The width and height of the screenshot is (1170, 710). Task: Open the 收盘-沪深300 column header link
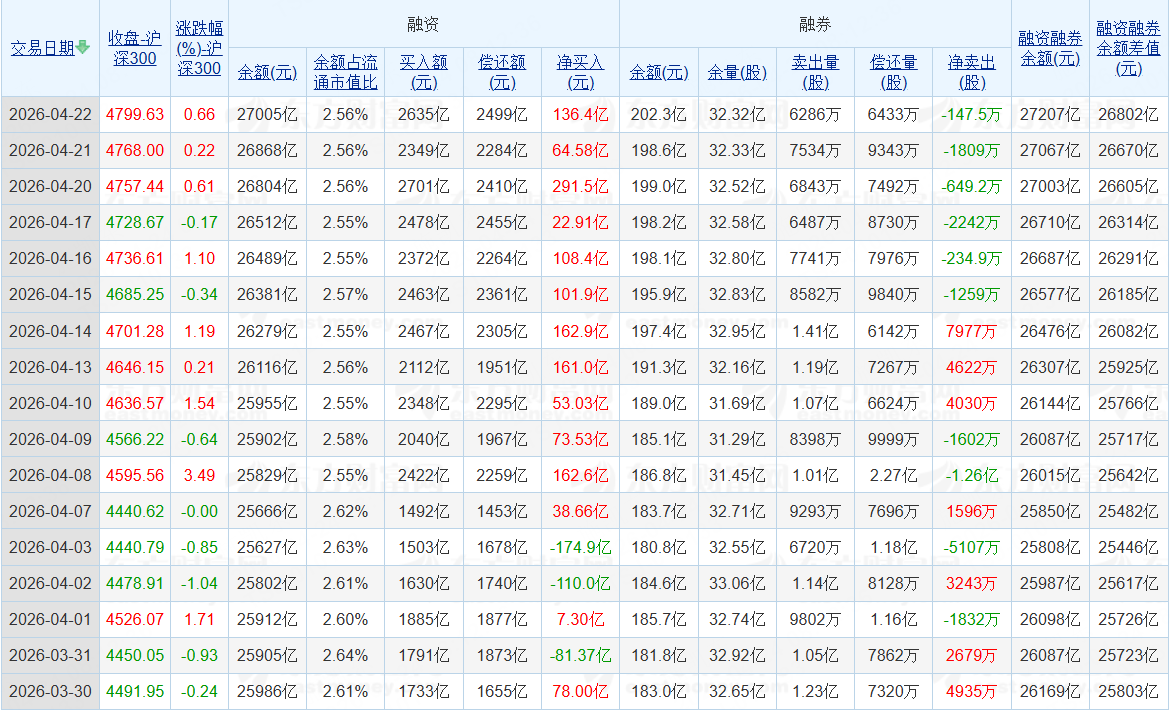pyautogui.click(x=134, y=48)
